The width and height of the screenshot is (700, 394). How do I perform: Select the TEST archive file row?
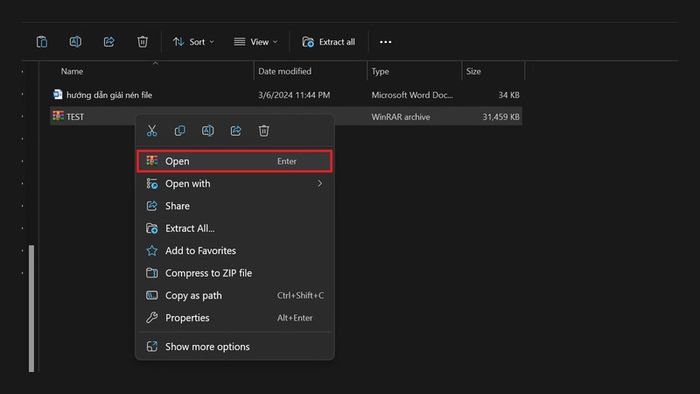(286, 116)
